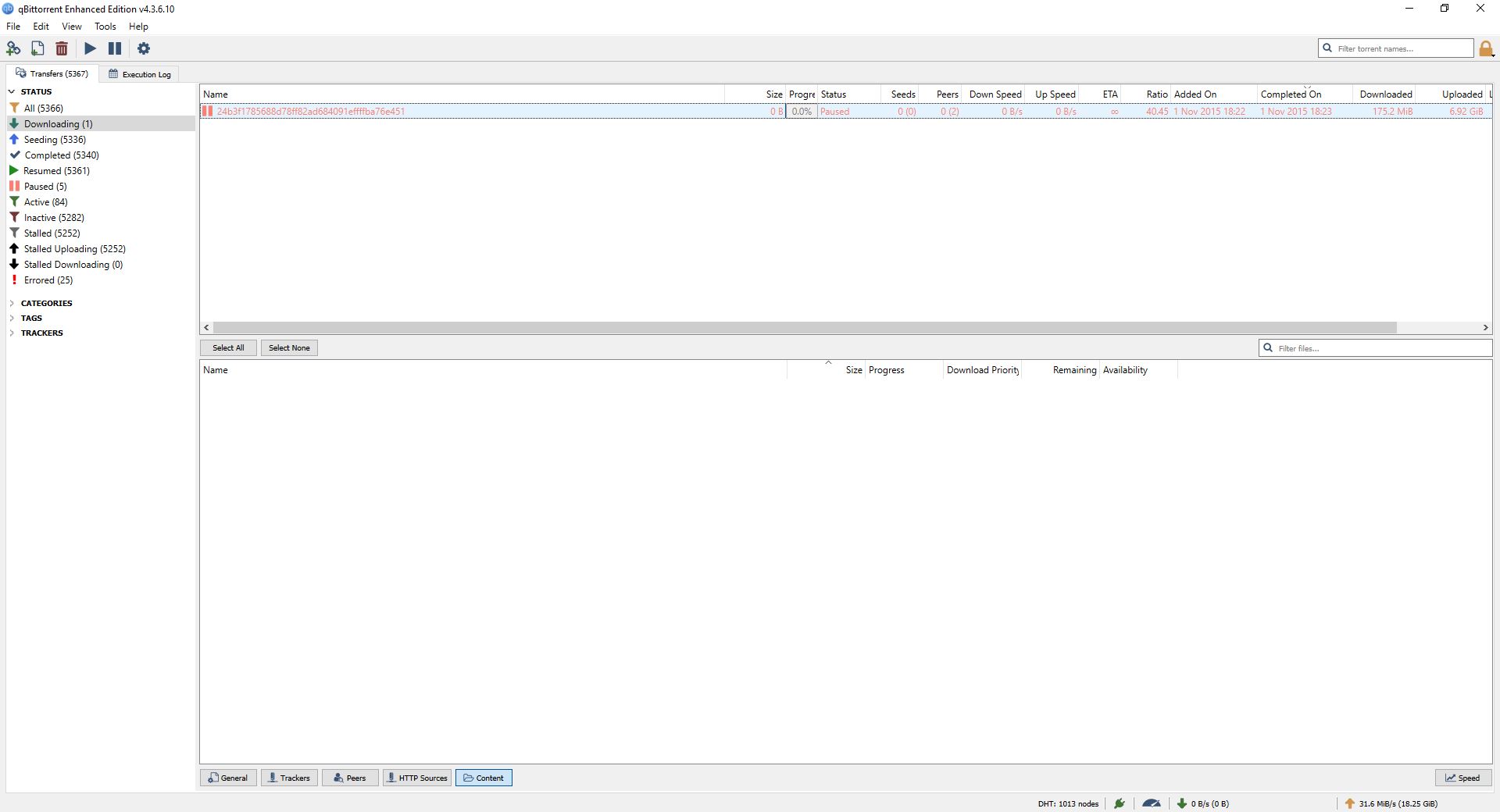The height and width of the screenshot is (812, 1500).
Task: Select the Stalled (5252) filter
Action: click(100, 233)
